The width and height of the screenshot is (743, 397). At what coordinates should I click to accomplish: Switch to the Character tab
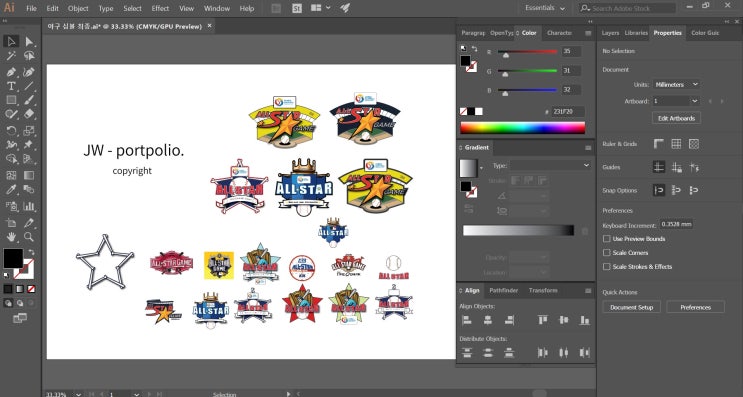coord(559,33)
